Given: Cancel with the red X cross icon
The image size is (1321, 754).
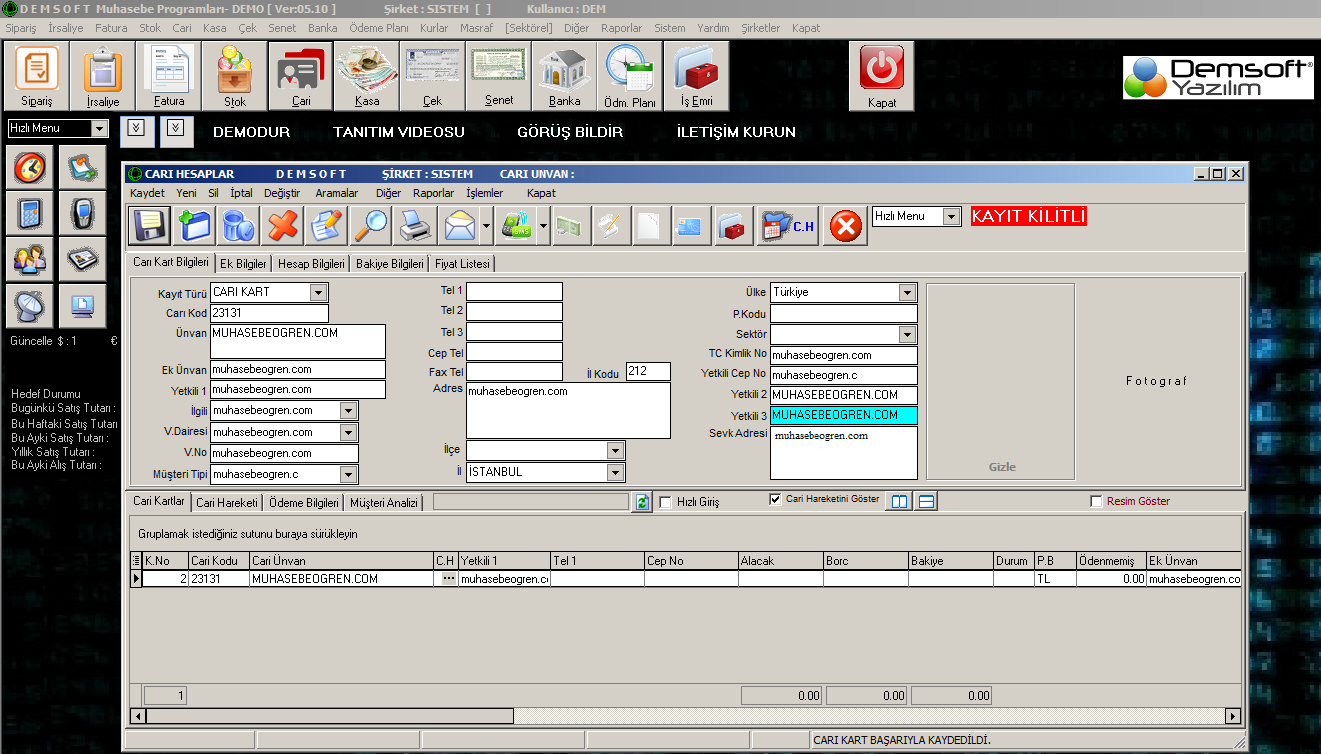Looking at the screenshot, I should pos(282,226).
